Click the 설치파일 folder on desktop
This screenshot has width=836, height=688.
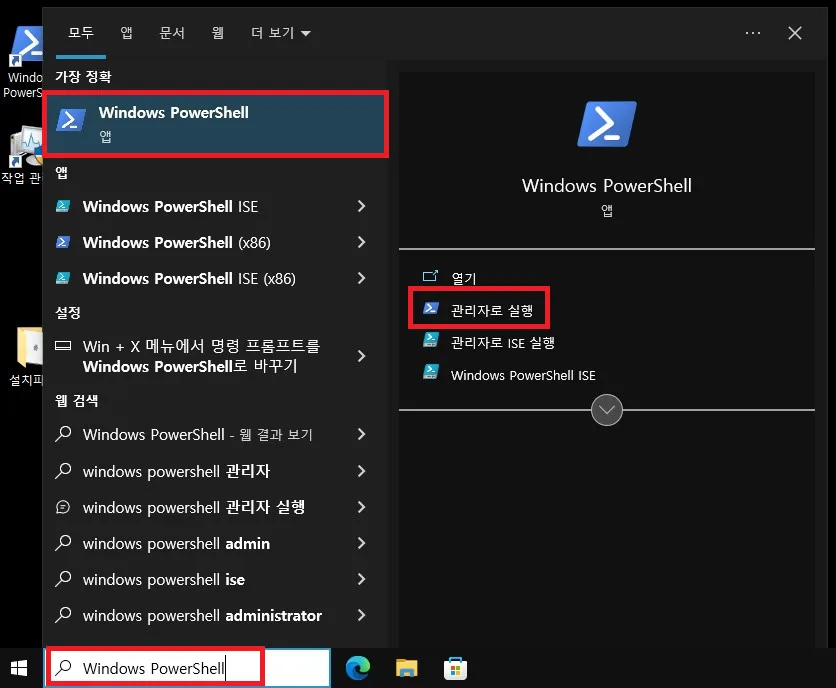[x=26, y=356]
